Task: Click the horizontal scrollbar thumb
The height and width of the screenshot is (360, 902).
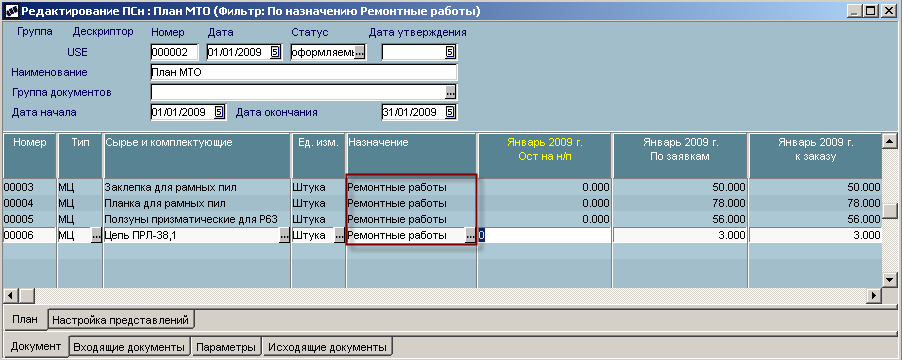Action: pyautogui.click(x=26, y=296)
